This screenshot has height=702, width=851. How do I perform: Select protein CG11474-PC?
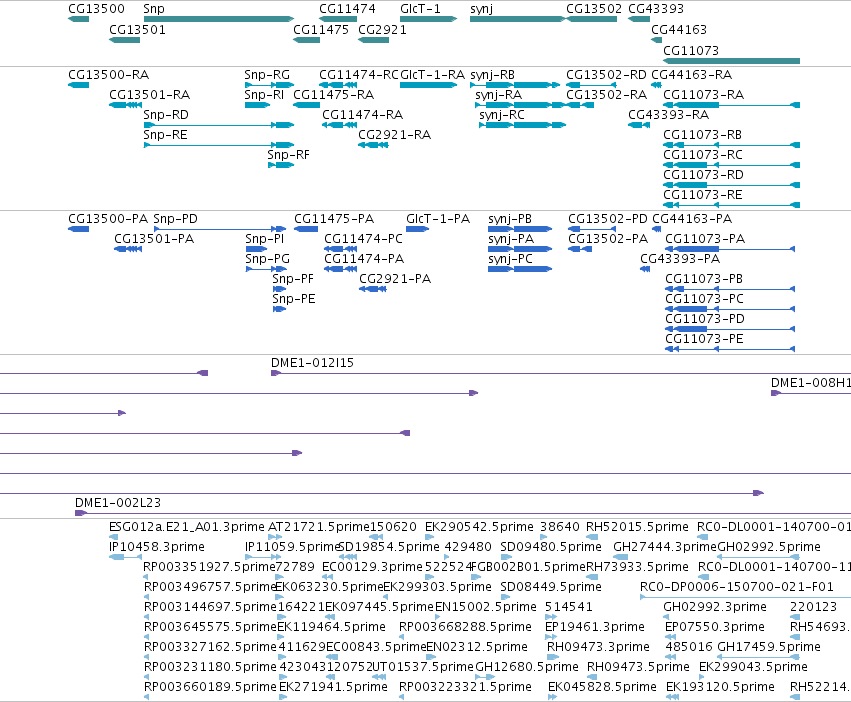(341, 249)
